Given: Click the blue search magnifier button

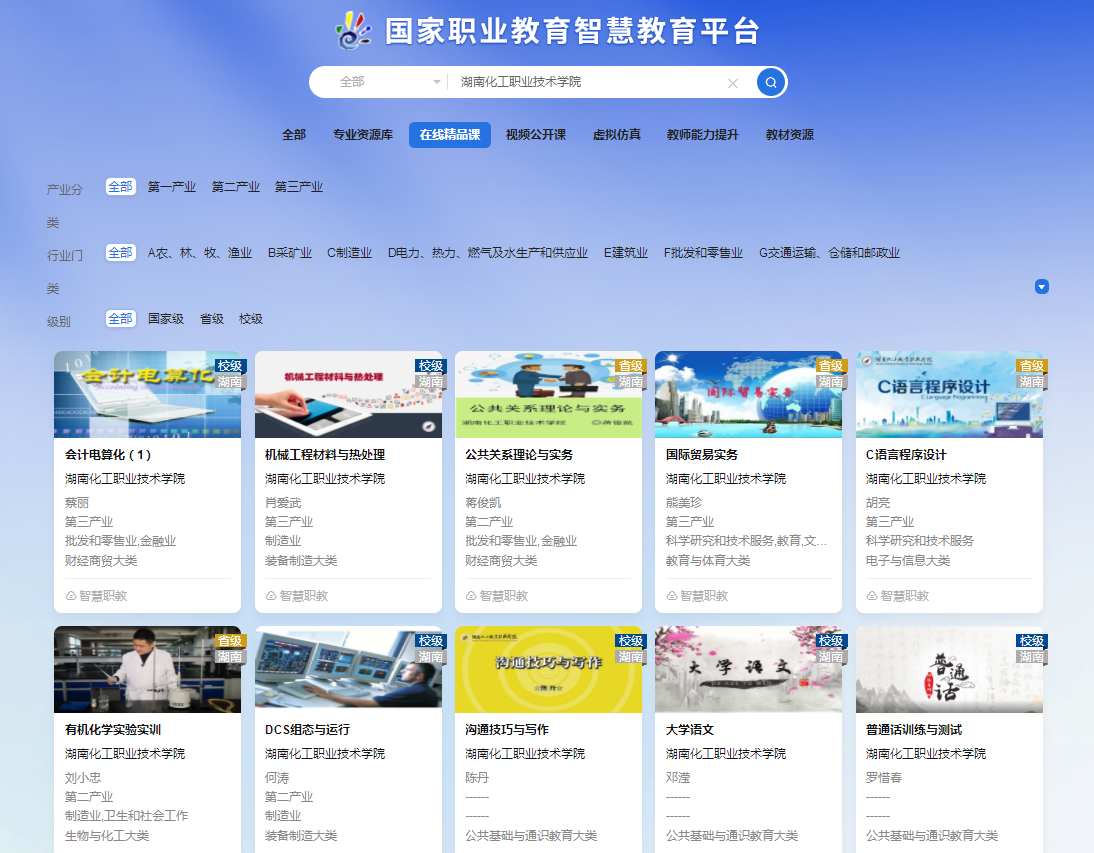Looking at the screenshot, I should coord(771,82).
